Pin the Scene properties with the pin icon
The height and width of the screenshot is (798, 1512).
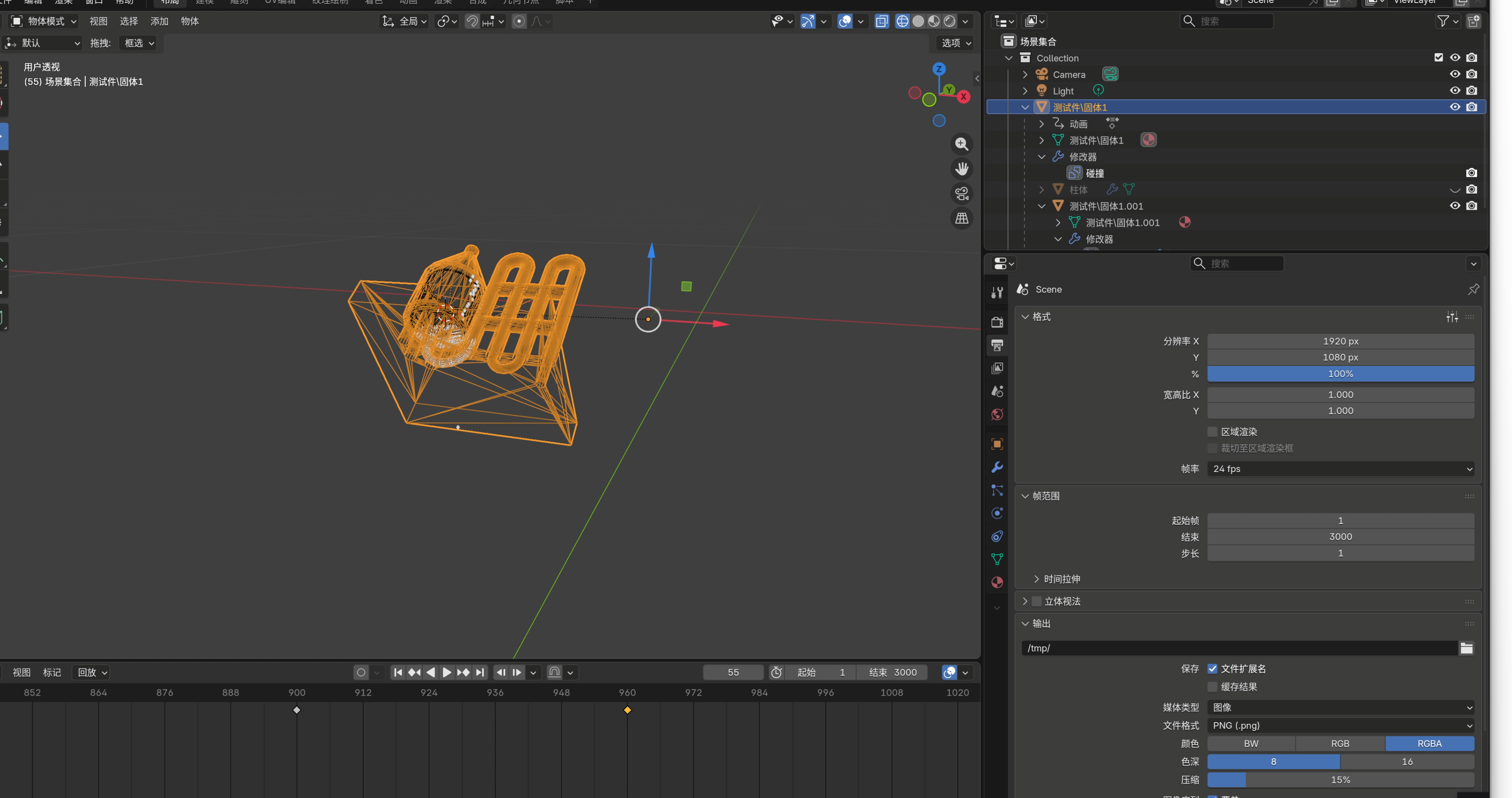pos(1473,289)
